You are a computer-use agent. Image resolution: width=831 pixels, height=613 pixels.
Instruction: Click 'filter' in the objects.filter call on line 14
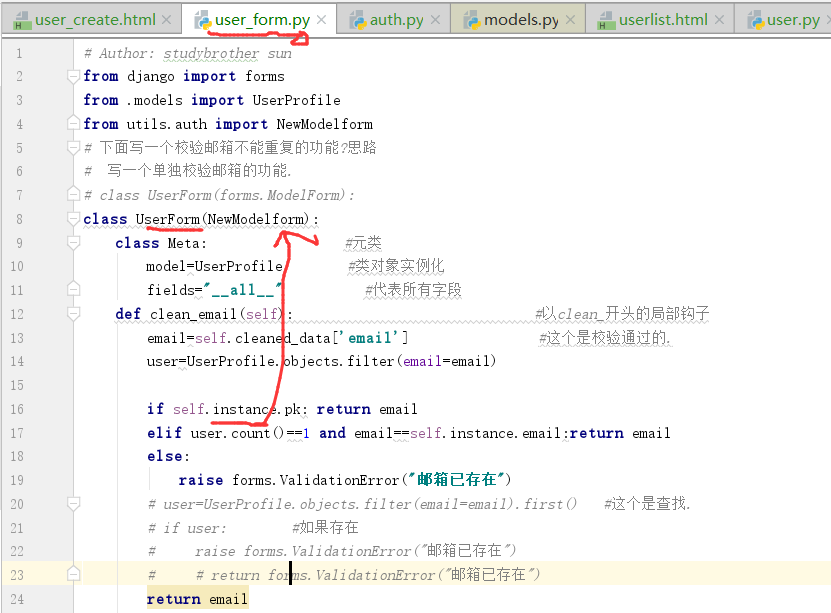[x=370, y=361]
